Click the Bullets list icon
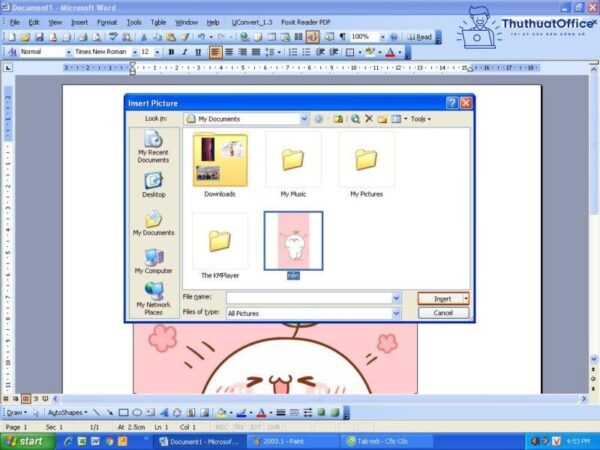The height and width of the screenshot is (450, 600). pyautogui.click(x=306, y=52)
